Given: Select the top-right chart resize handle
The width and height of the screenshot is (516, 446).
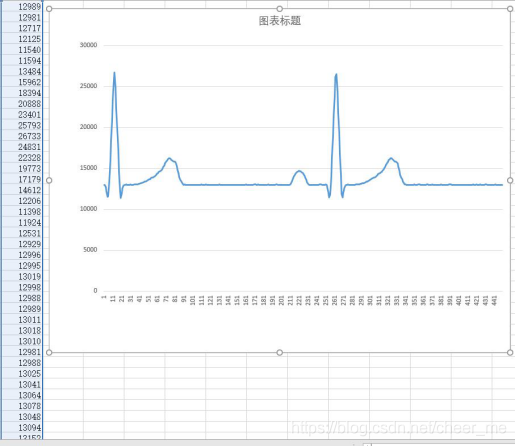Looking at the screenshot, I should click(510, 9).
